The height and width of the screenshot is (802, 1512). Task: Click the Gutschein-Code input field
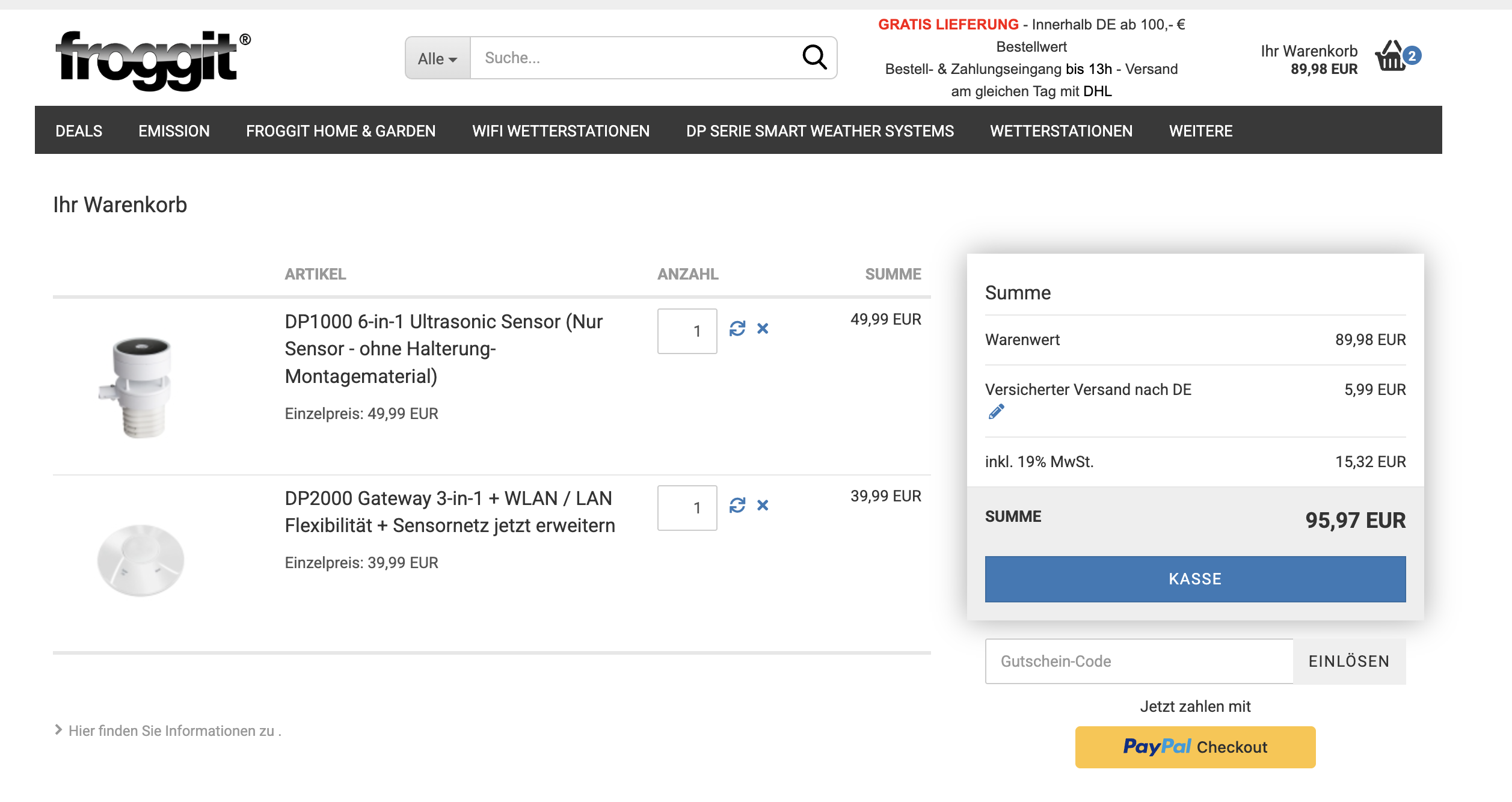(1139, 661)
